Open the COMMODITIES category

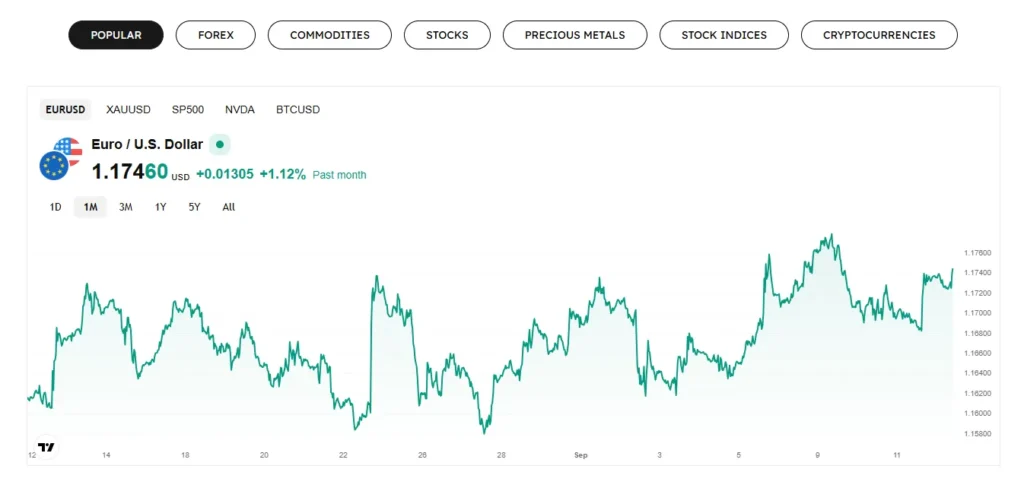[x=329, y=35]
